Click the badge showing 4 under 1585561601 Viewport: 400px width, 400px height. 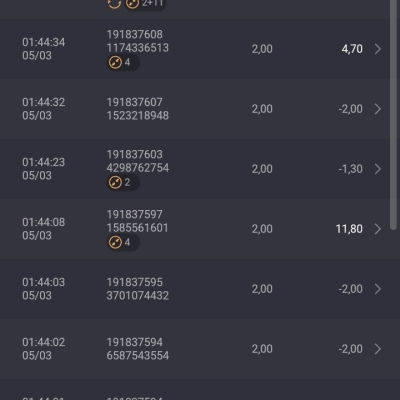tap(123, 242)
